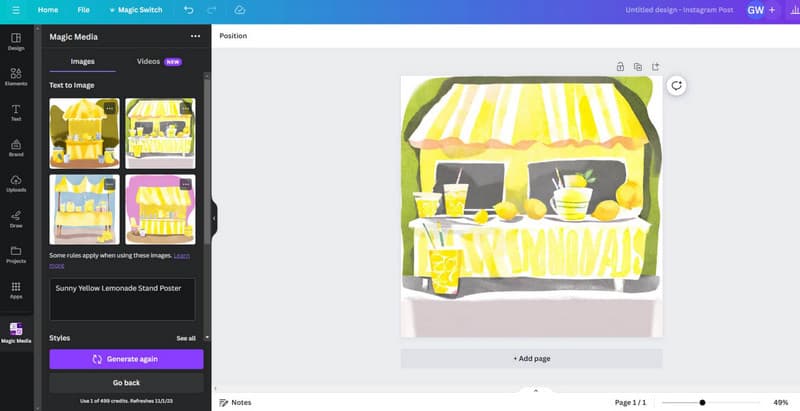
Task: Expand the page thumbnails chevron at bottom
Action: click(535, 390)
